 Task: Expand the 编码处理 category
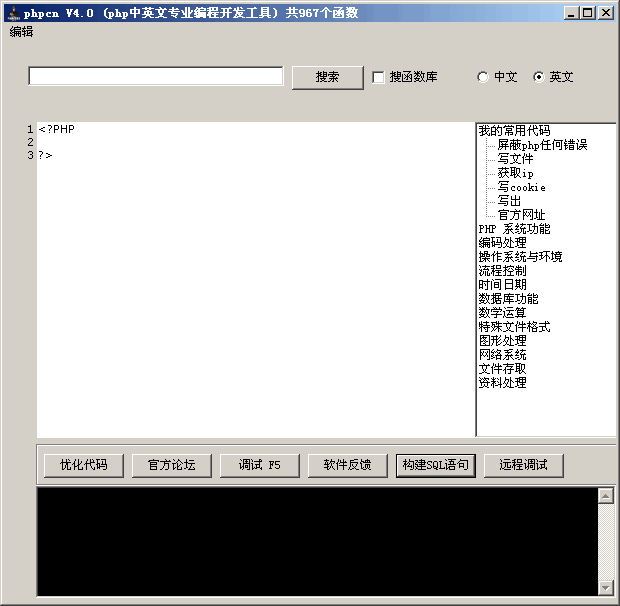[x=502, y=243]
